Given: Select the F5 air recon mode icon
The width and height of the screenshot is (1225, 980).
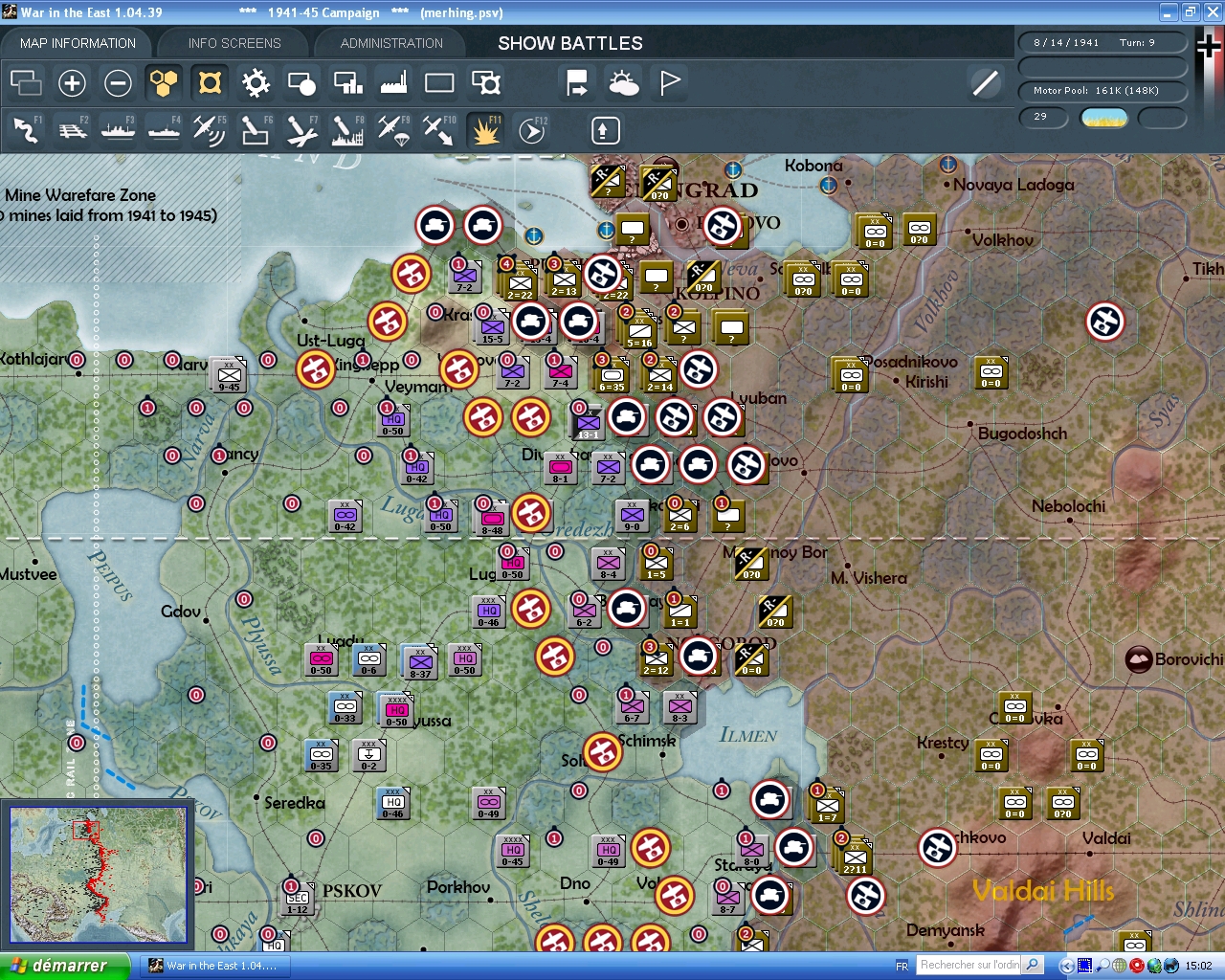Looking at the screenshot, I should pos(210,130).
